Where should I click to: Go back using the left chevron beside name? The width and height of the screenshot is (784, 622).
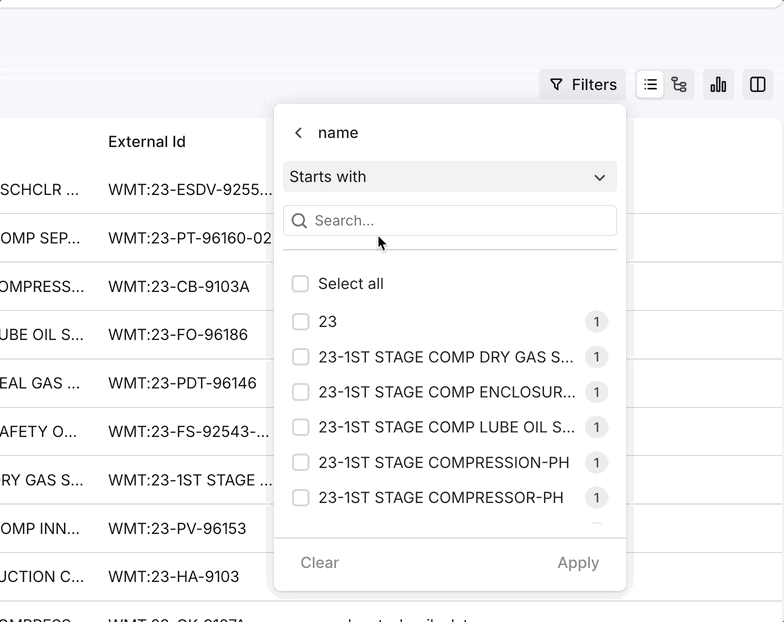pos(298,133)
